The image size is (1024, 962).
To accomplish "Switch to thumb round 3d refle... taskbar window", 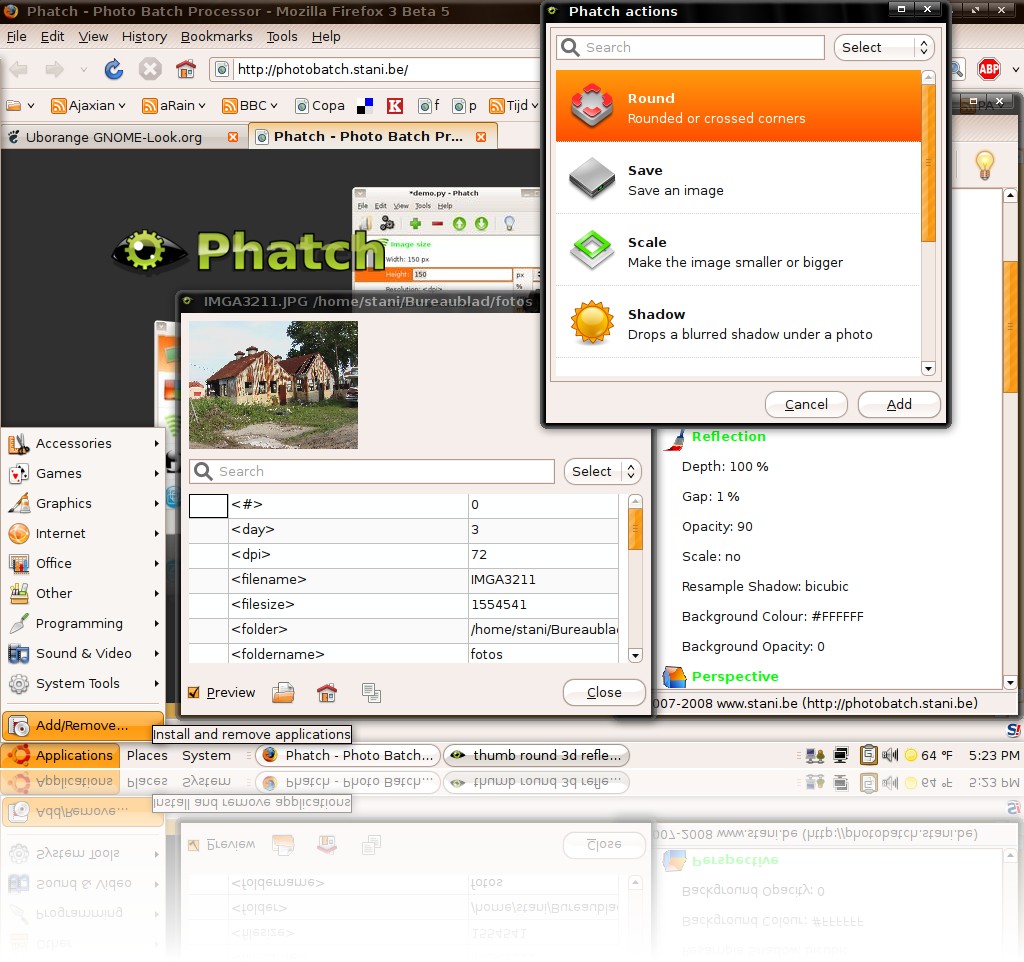I will click(x=536, y=756).
